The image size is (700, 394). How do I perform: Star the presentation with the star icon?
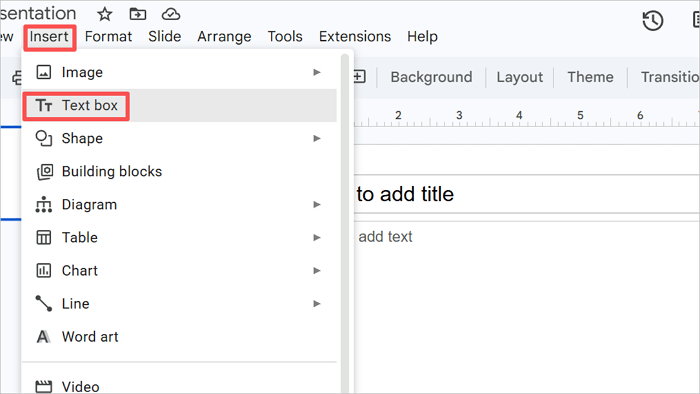point(104,14)
